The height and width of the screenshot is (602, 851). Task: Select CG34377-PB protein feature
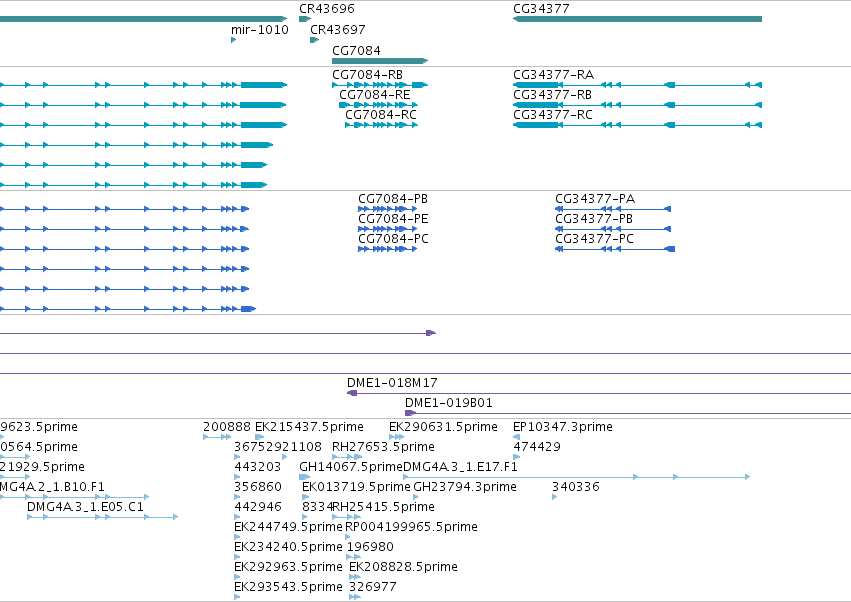[613, 229]
